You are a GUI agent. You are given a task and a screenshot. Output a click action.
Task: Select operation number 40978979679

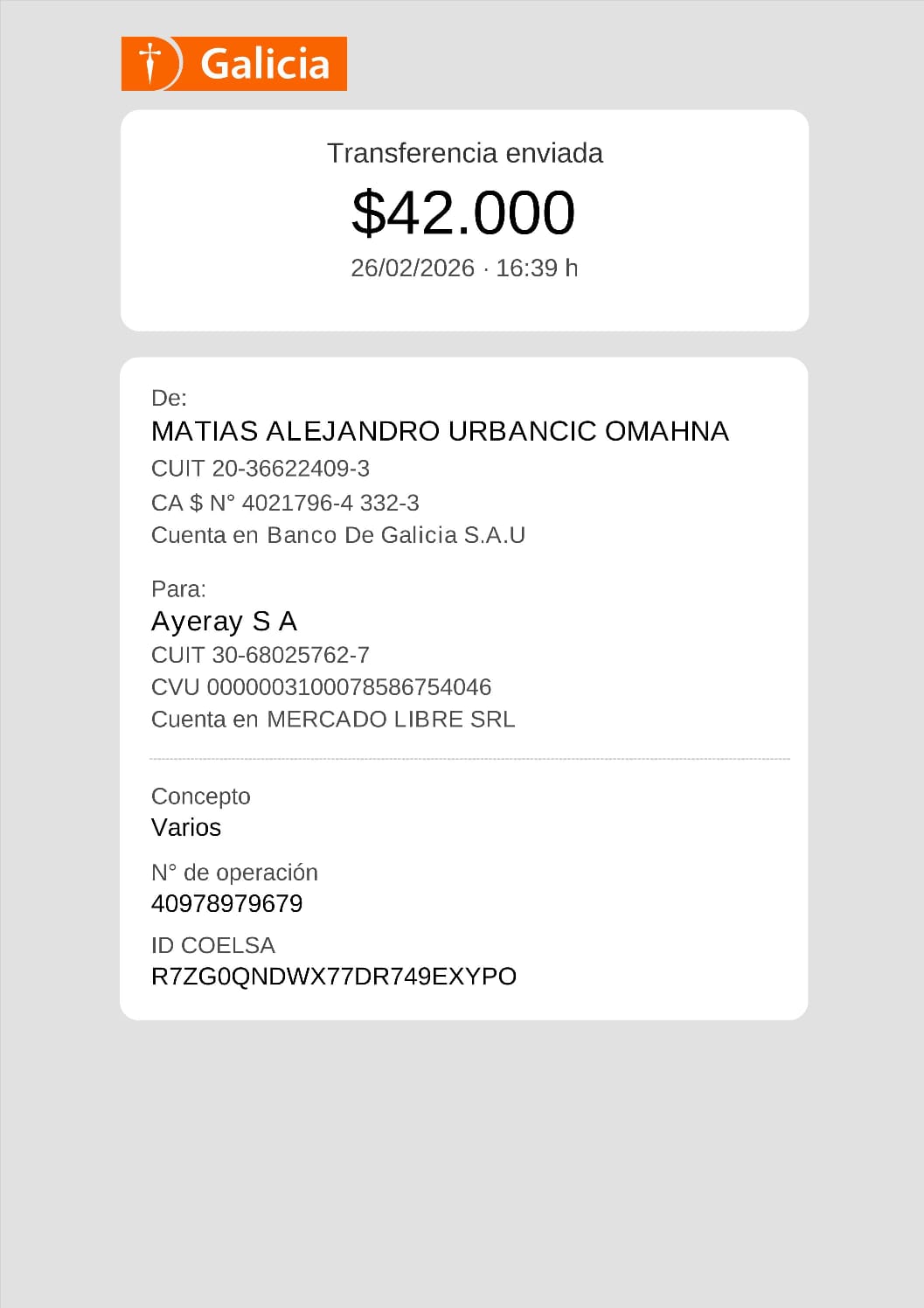(x=227, y=903)
